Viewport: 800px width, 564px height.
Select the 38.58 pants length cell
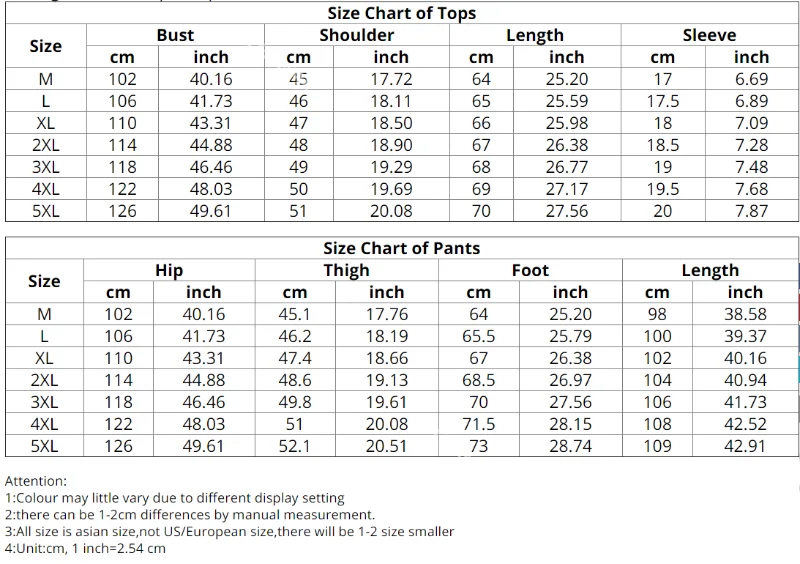point(744,314)
